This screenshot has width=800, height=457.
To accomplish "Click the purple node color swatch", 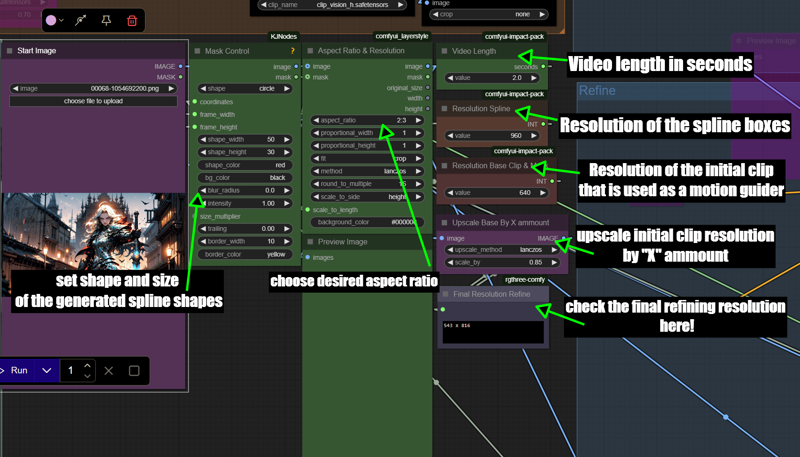I will 51,20.
